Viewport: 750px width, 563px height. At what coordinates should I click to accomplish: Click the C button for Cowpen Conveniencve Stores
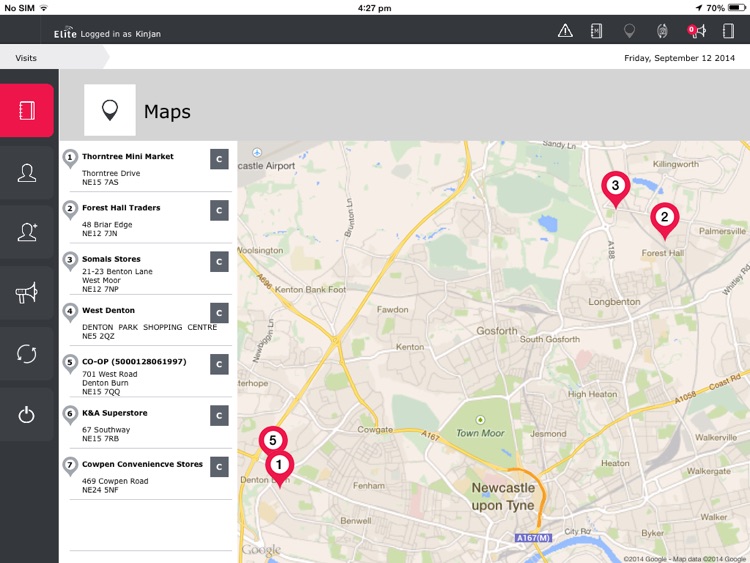pos(219,467)
